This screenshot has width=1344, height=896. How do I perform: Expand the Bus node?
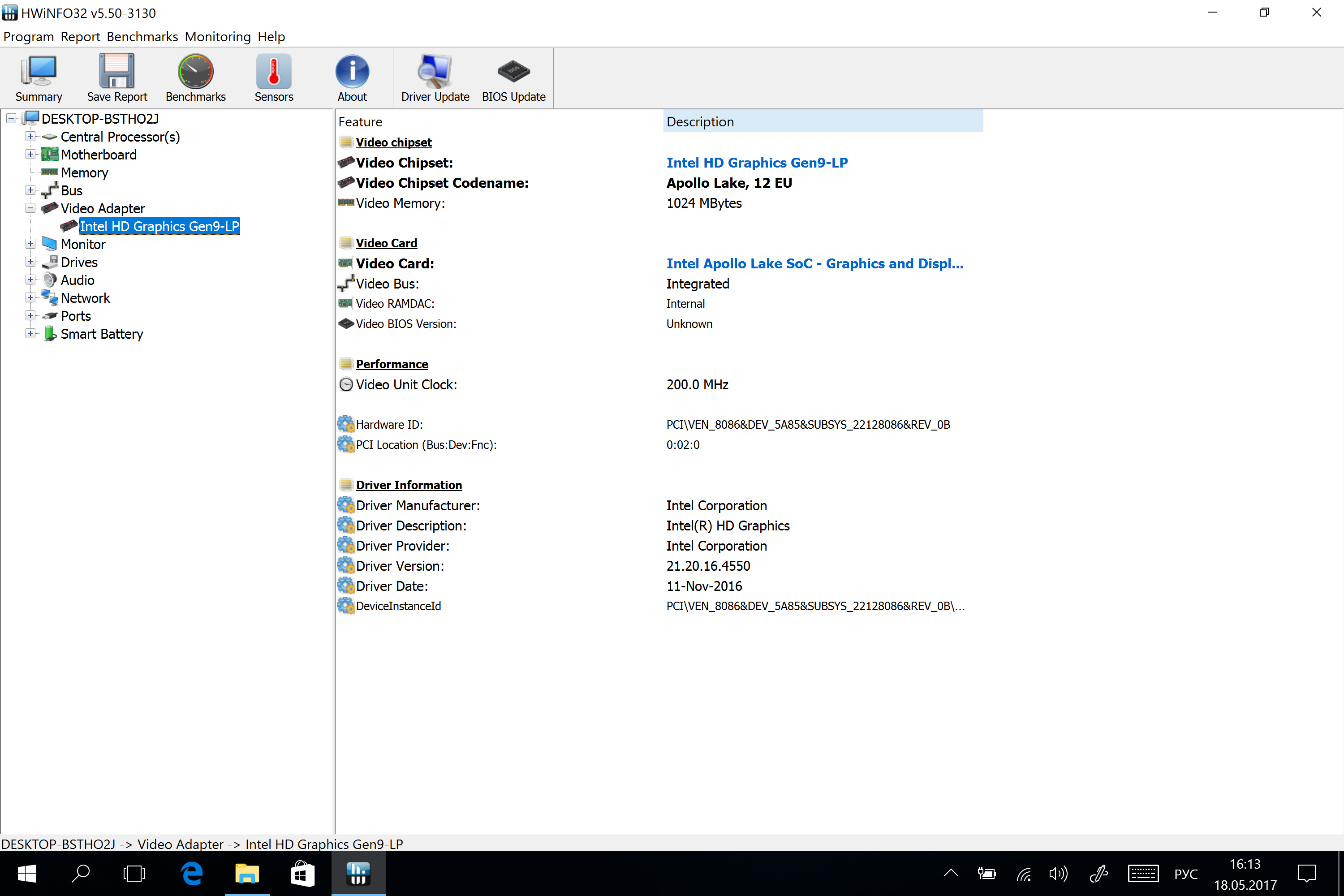30,190
